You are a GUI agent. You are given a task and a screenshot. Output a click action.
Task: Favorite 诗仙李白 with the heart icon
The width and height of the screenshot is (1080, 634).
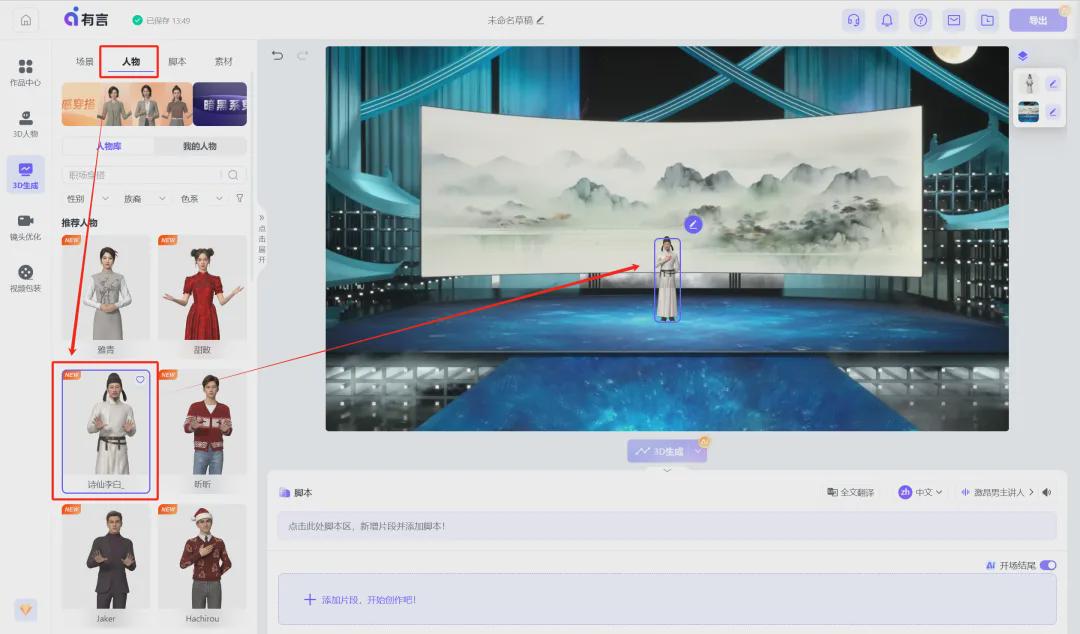point(140,380)
